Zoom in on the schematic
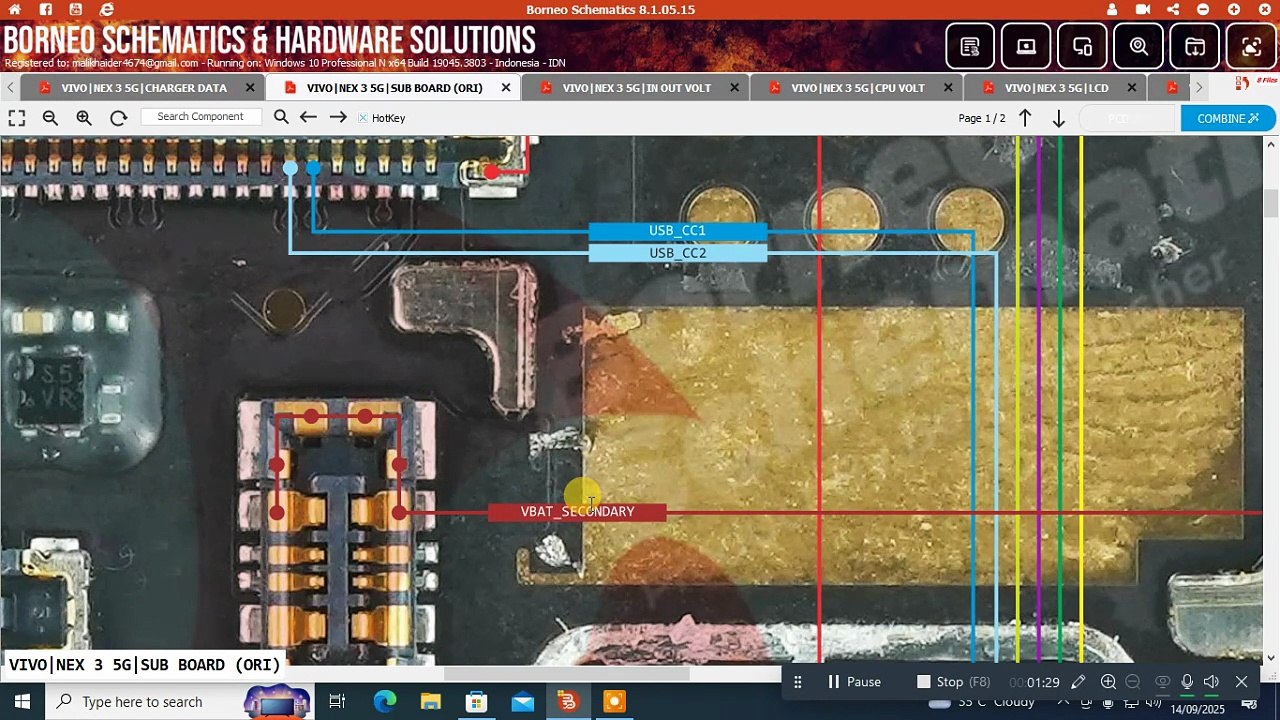The image size is (1280, 720). [x=84, y=118]
